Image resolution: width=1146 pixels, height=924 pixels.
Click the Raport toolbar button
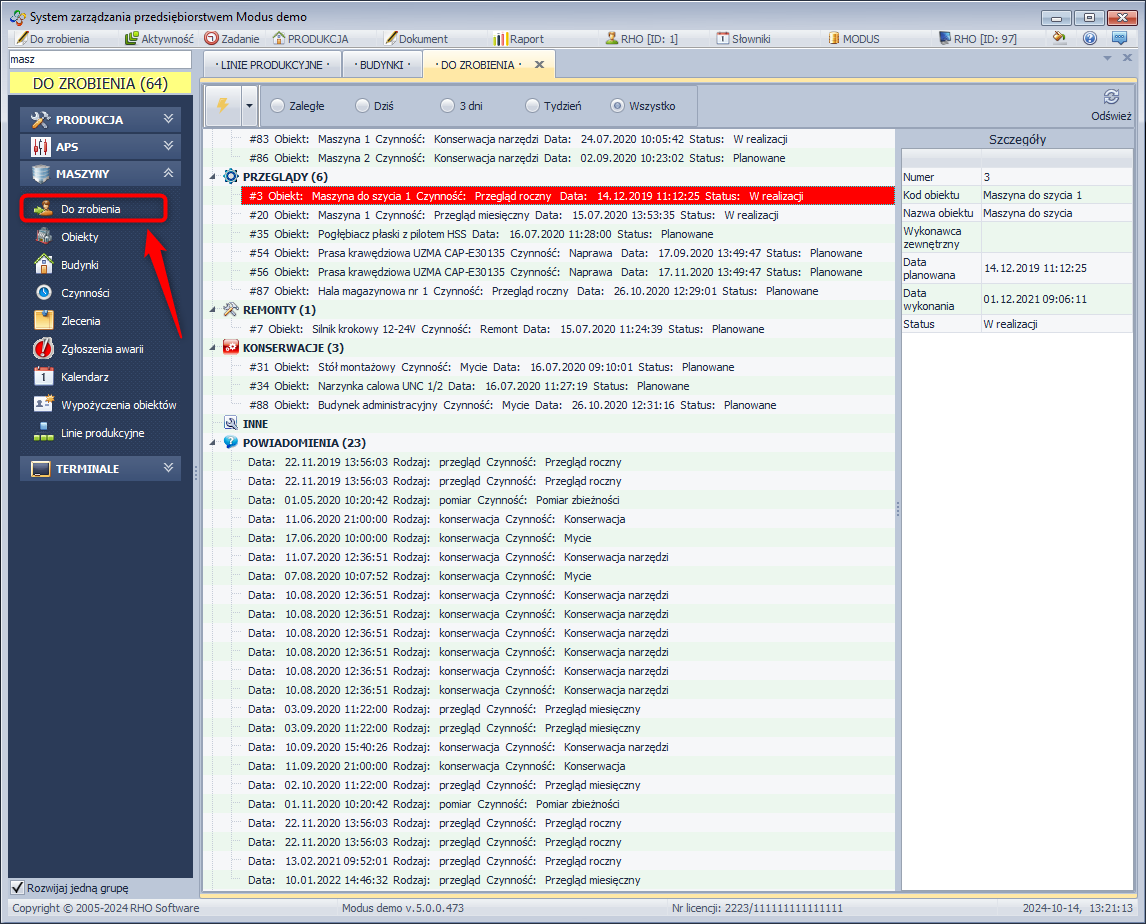pos(518,39)
